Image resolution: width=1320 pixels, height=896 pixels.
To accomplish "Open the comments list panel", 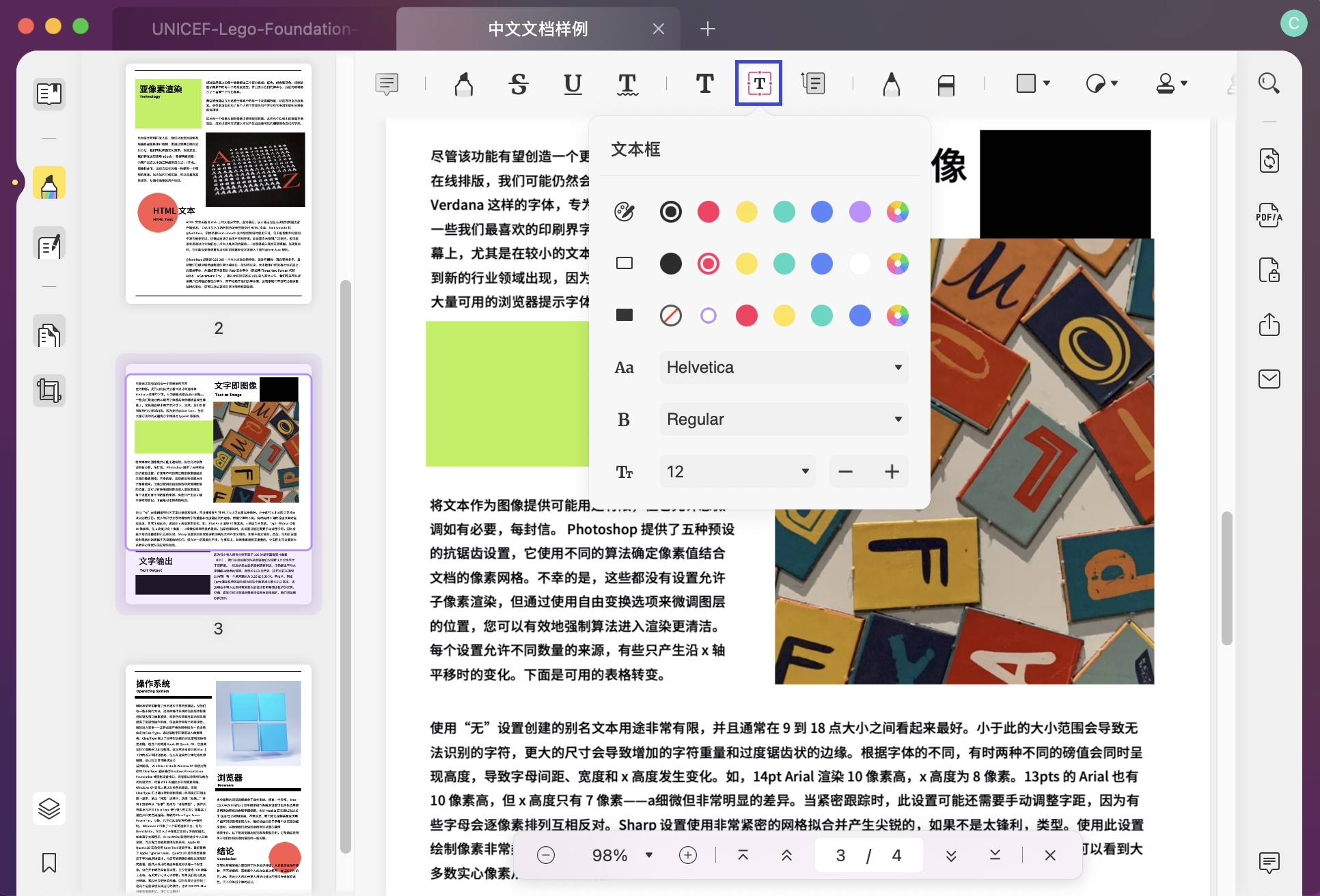I will (1269, 863).
